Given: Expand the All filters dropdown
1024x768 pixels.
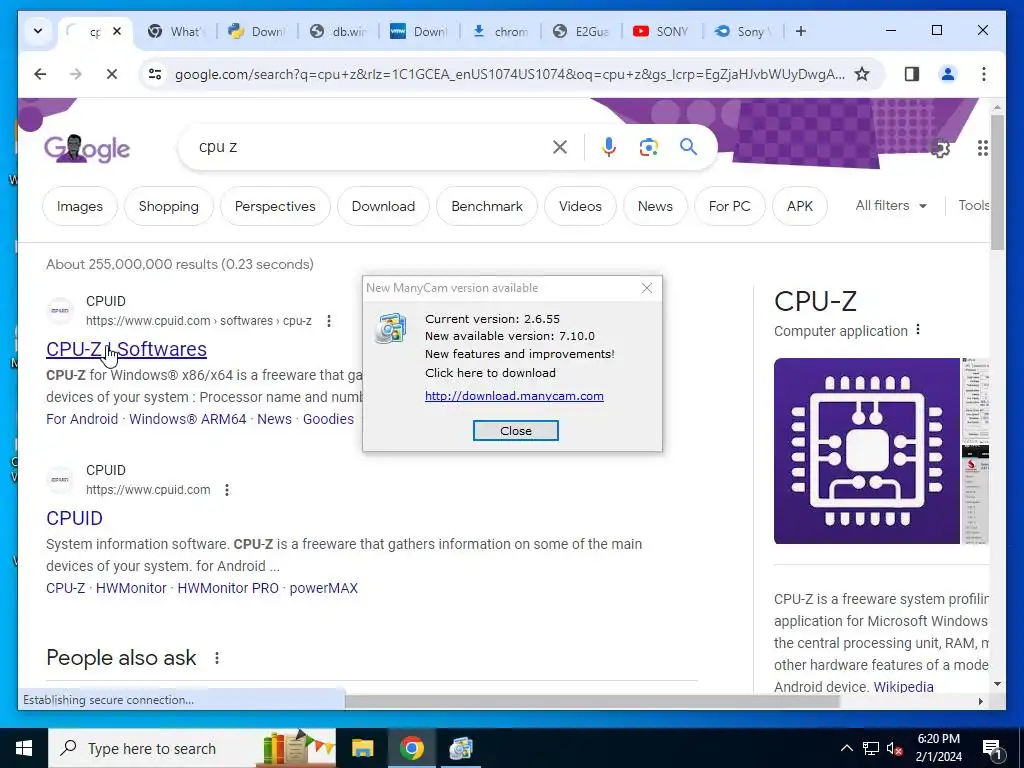Looking at the screenshot, I should [891, 206].
